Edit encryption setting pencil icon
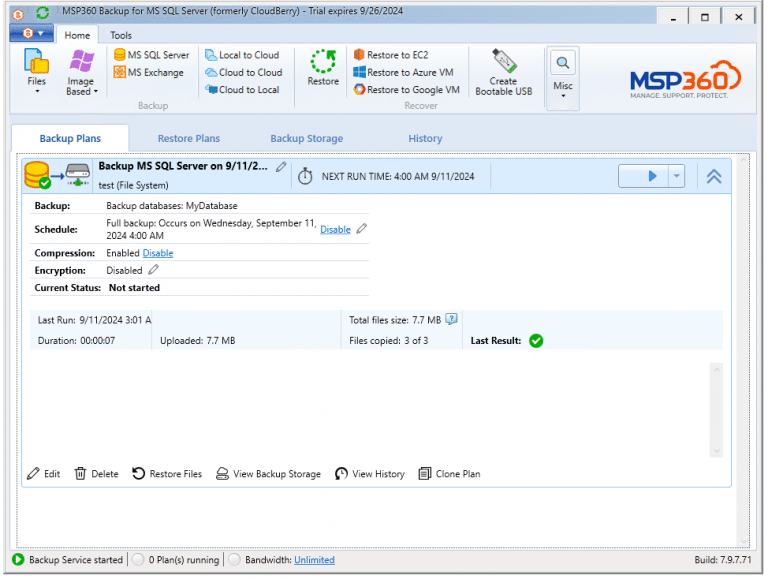 (x=153, y=269)
